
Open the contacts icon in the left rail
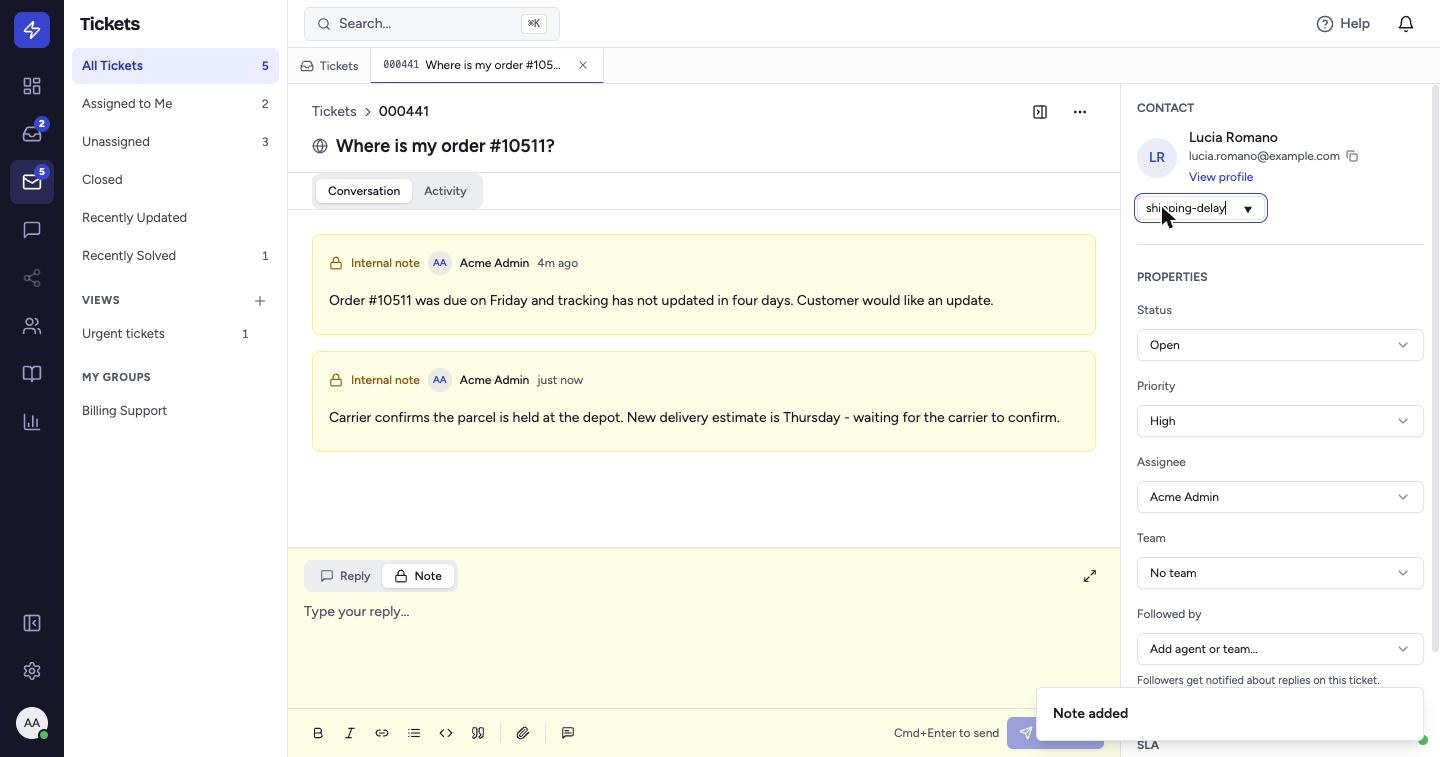(x=32, y=326)
